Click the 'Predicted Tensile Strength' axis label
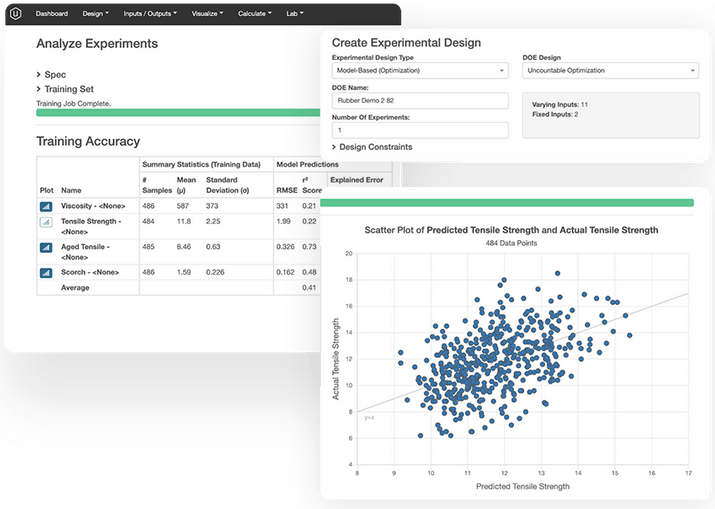715x509 pixels. pos(523,486)
